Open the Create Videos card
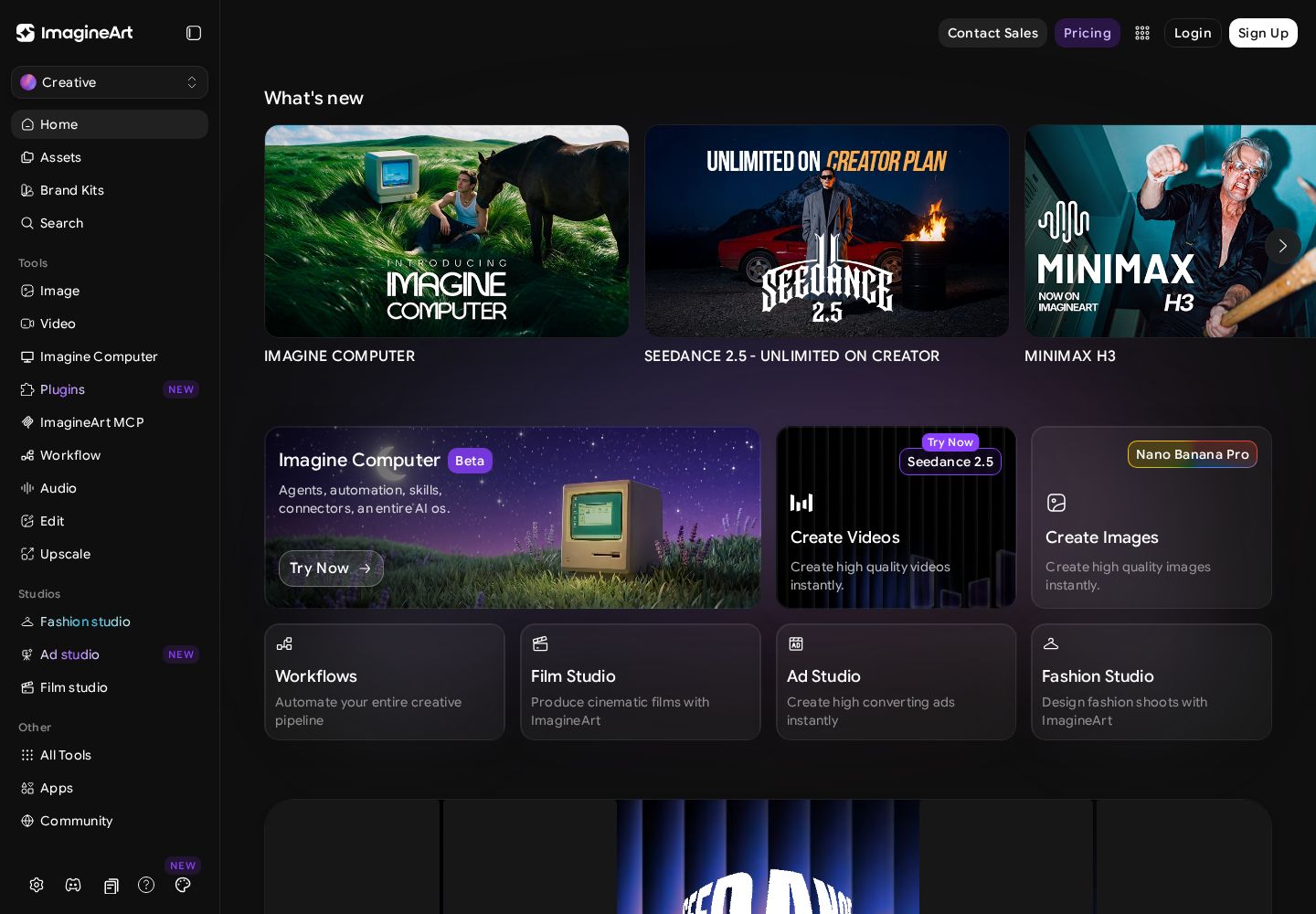The height and width of the screenshot is (914, 1316). [x=897, y=517]
